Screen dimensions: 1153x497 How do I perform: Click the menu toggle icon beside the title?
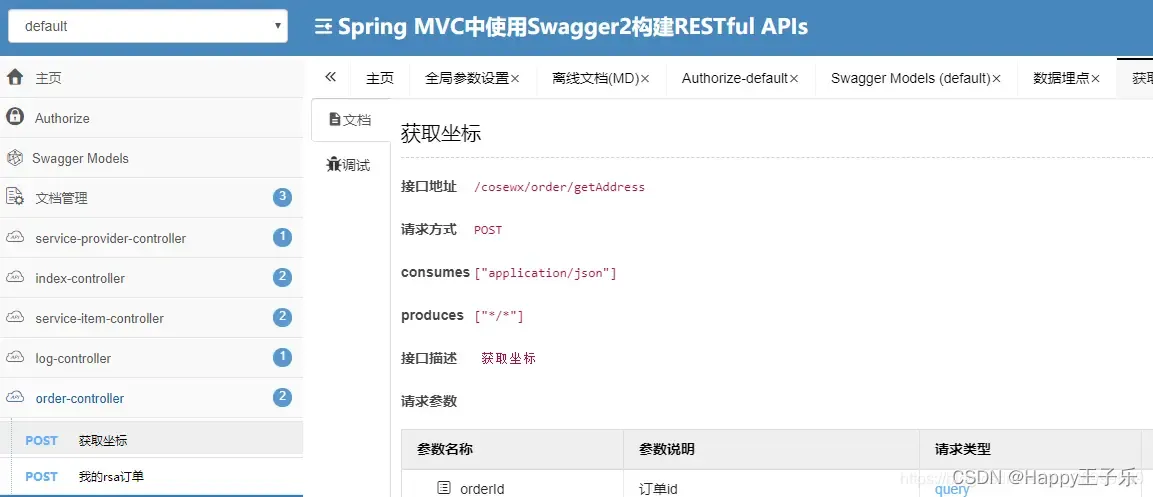pos(323,27)
